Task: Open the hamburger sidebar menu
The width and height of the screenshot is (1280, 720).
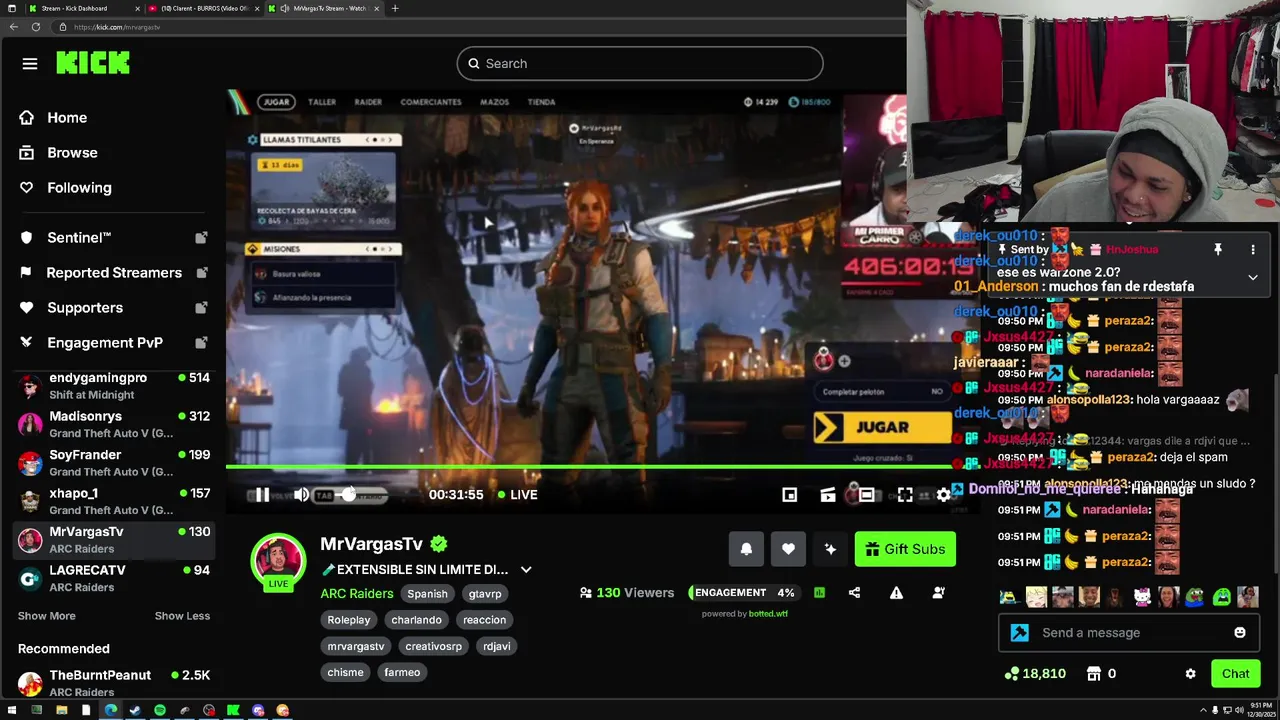Action: [x=30, y=64]
